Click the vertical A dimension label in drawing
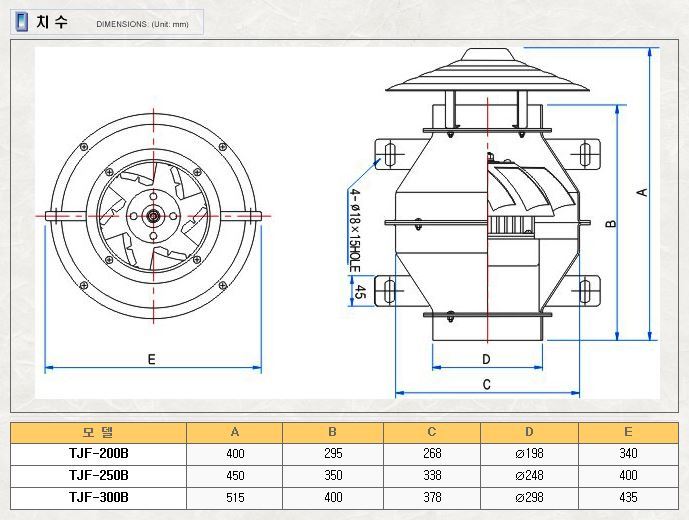This screenshot has height=520, width=689. click(643, 191)
